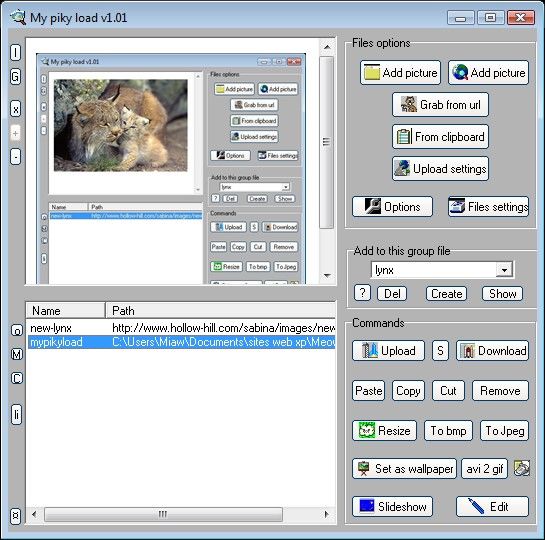Select the mypikyload row
The width and height of the screenshot is (545, 540).
181,342
